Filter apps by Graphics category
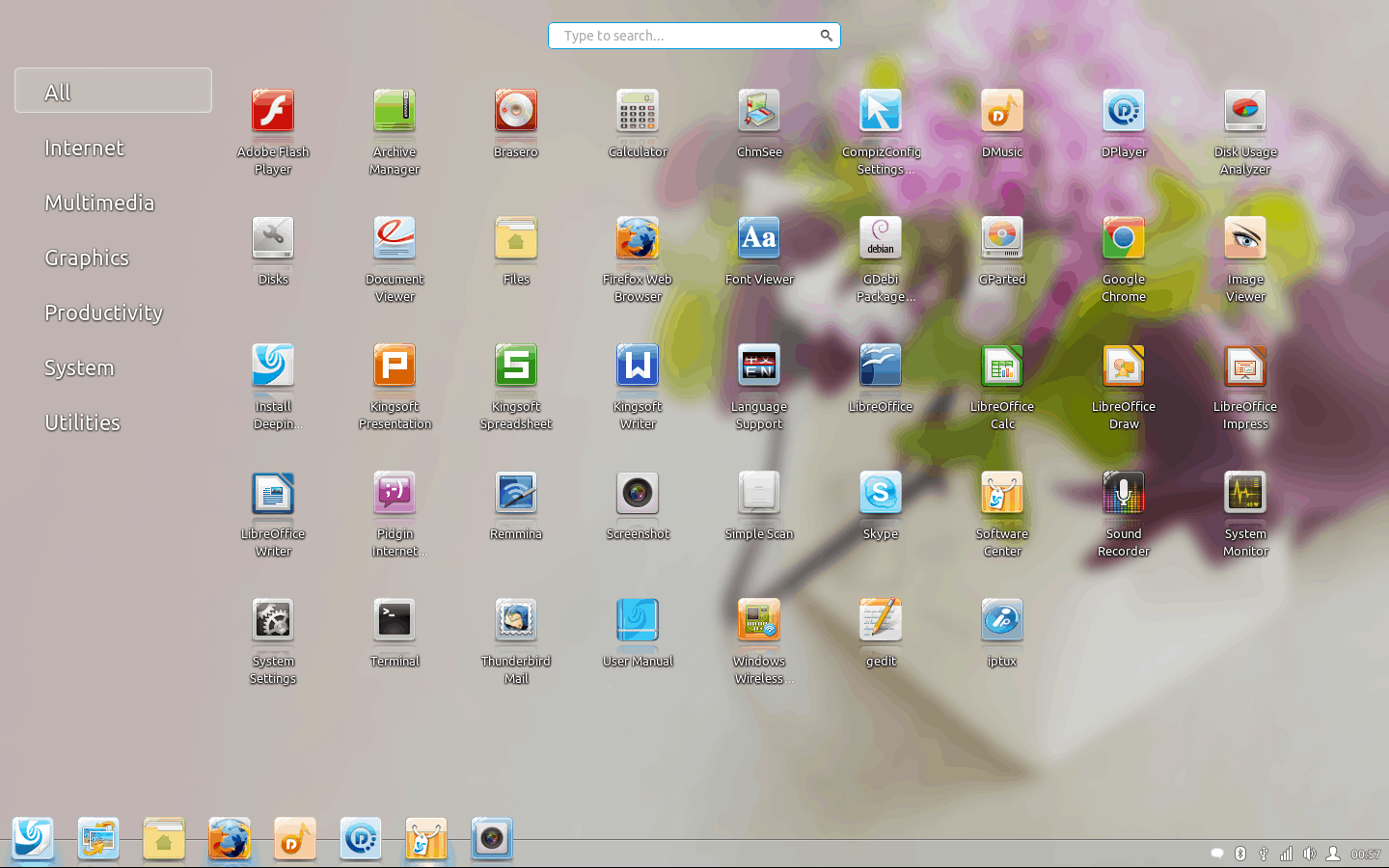The height and width of the screenshot is (868, 1389). coord(87,258)
